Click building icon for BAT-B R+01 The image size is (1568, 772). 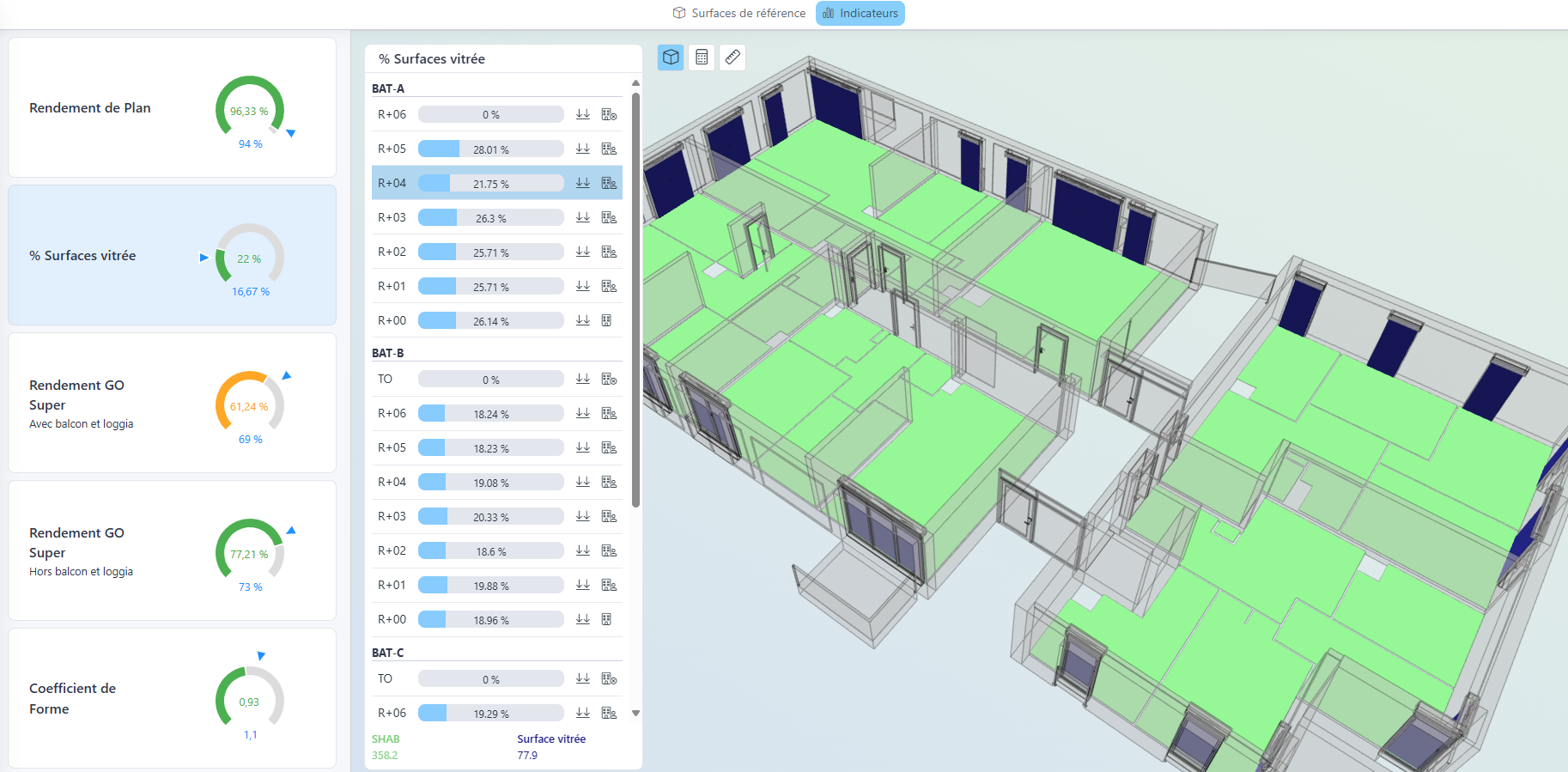(609, 585)
